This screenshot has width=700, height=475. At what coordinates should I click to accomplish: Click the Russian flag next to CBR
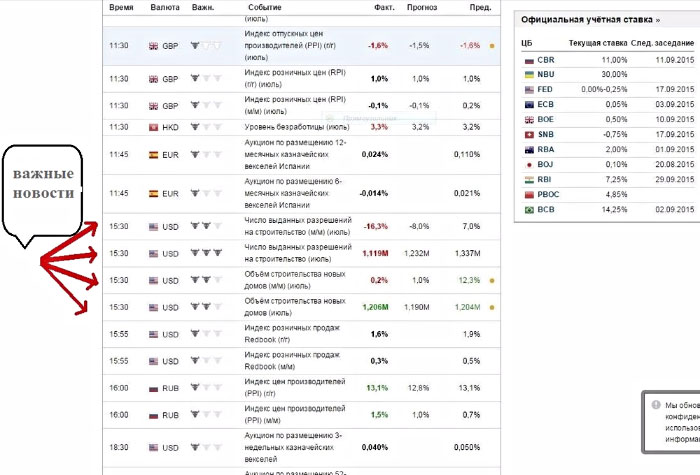tap(528, 60)
